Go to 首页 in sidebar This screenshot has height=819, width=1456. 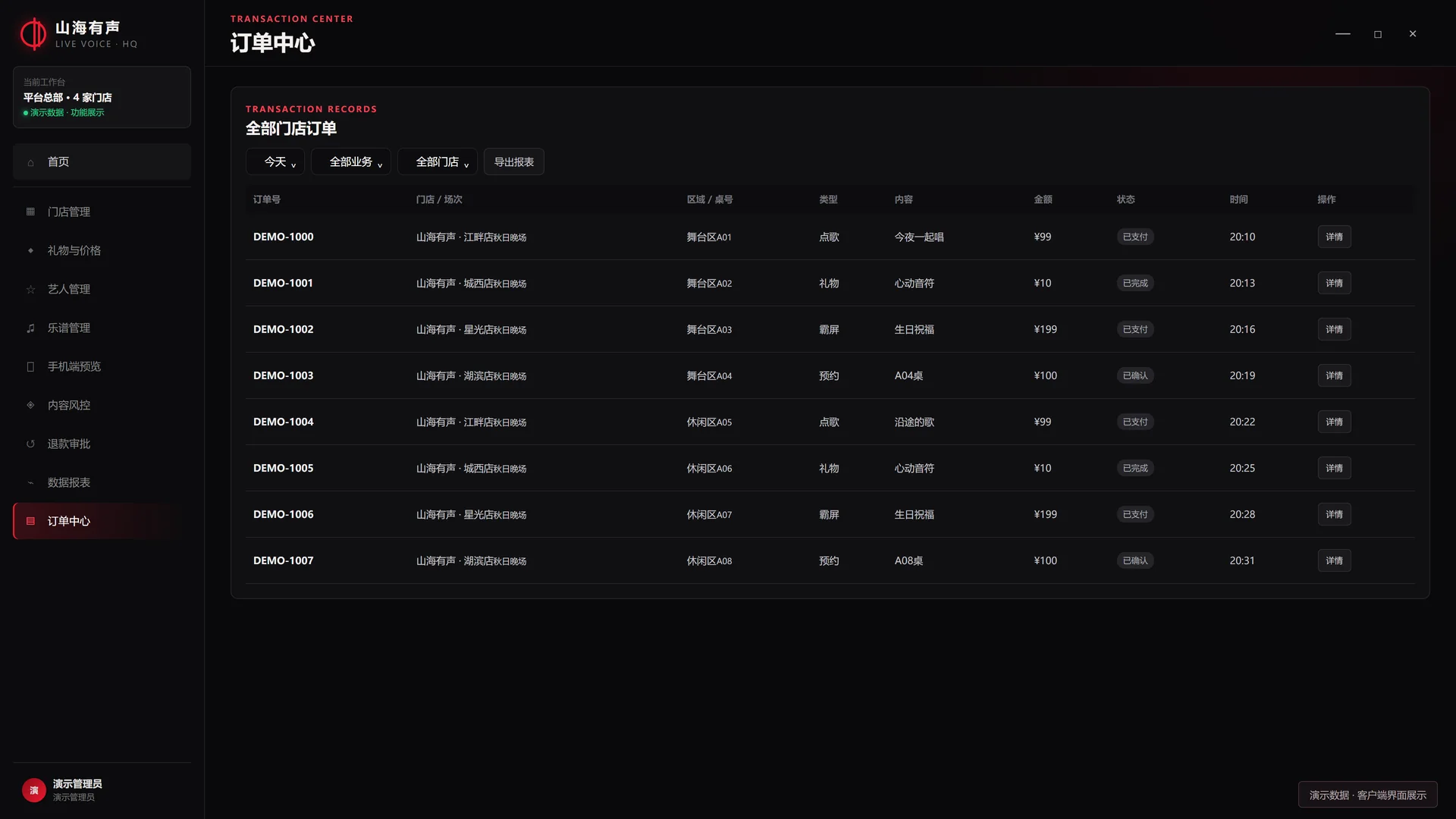coord(102,162)
